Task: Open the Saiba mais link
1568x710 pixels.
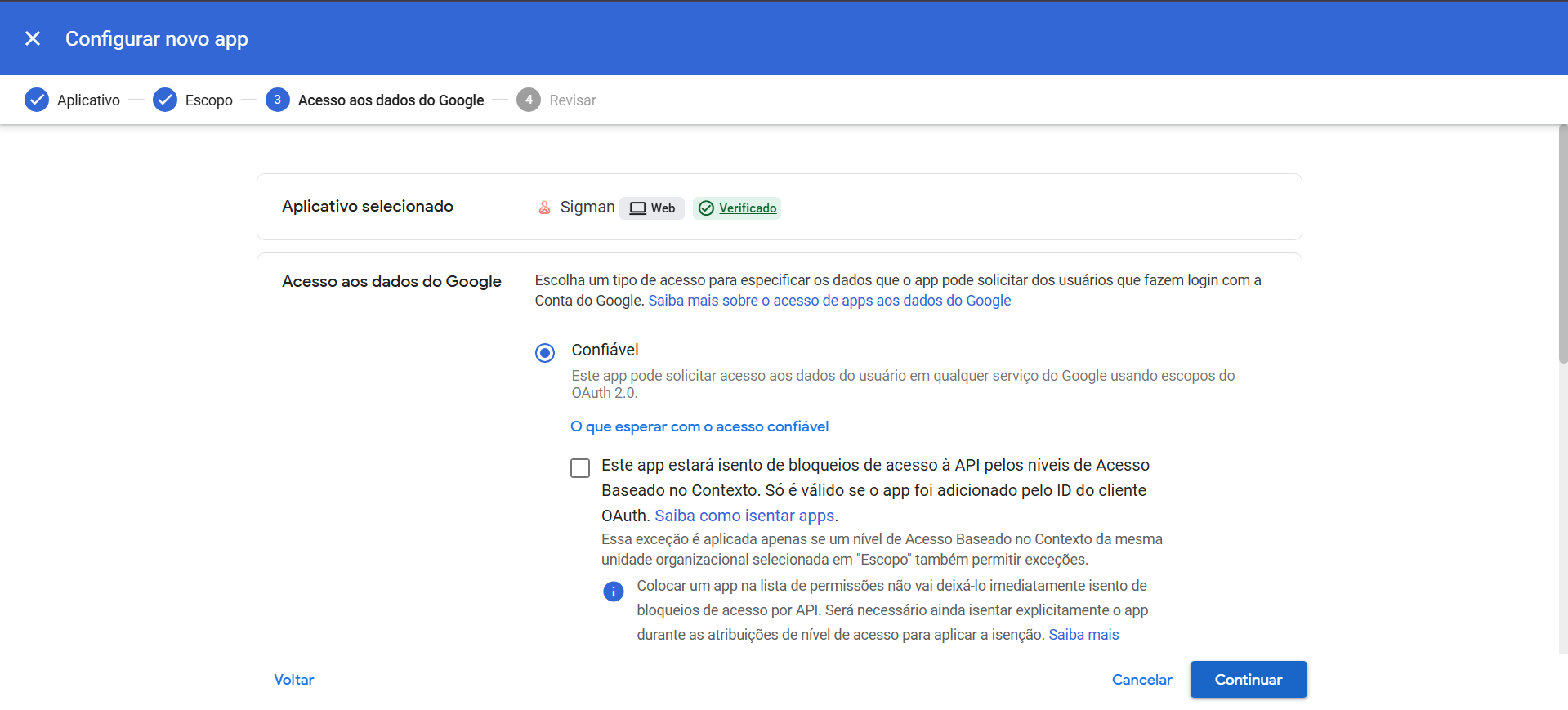Action: [x=1083, y=635]
